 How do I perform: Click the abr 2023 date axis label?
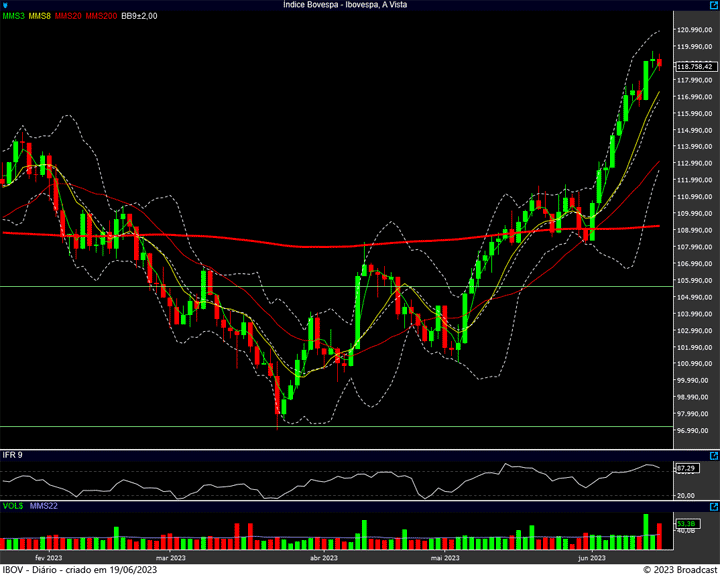(x=323, y=557)
